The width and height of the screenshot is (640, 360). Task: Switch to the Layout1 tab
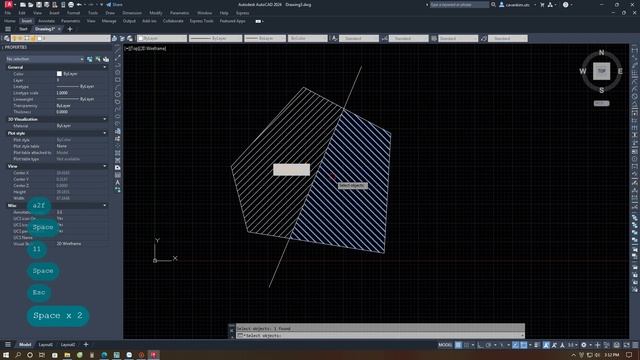[x=45, y=345]
